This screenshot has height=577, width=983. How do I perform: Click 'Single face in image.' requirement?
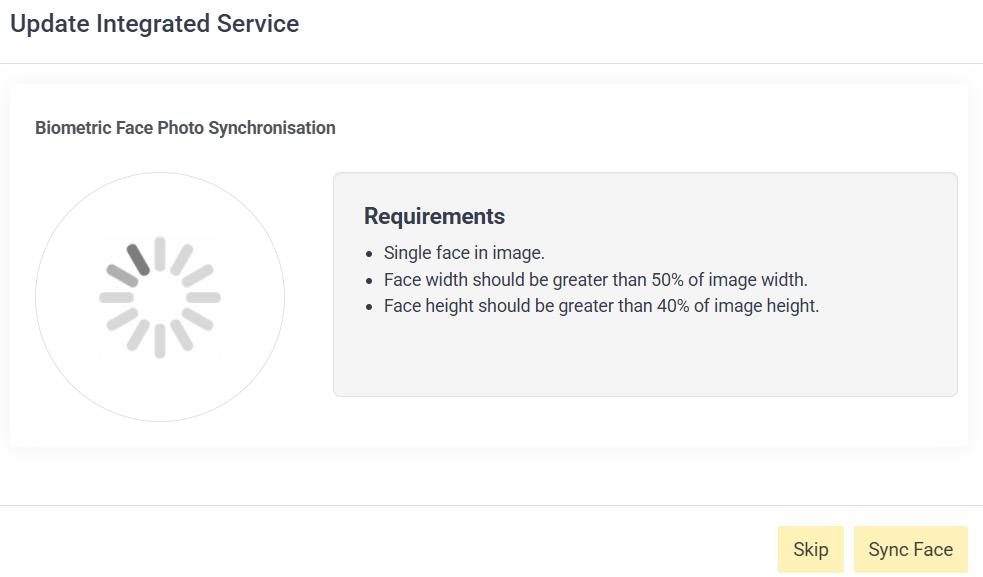point(464,253)
